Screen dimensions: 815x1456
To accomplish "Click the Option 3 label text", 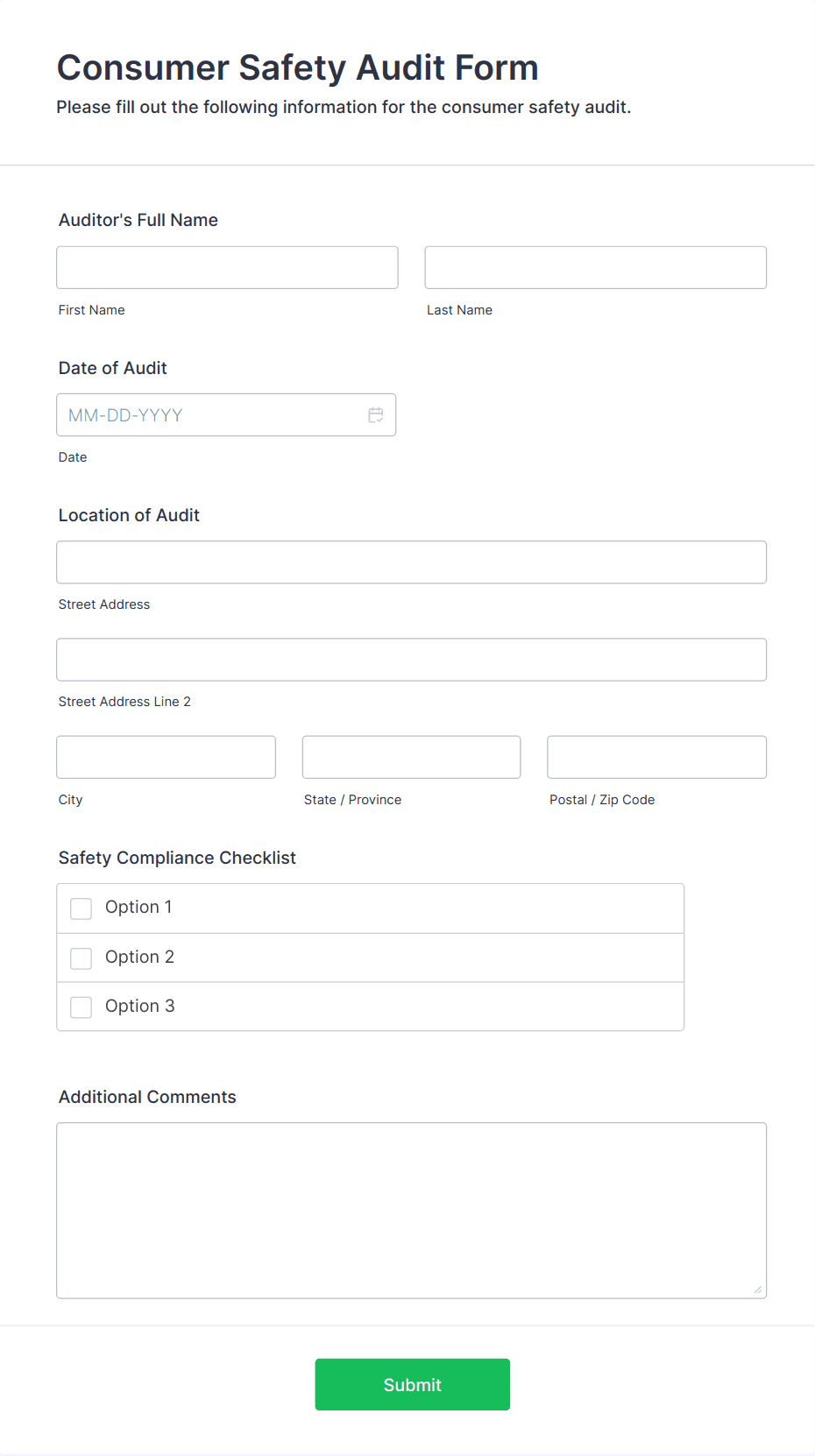I will click(x=139, y=1007).
